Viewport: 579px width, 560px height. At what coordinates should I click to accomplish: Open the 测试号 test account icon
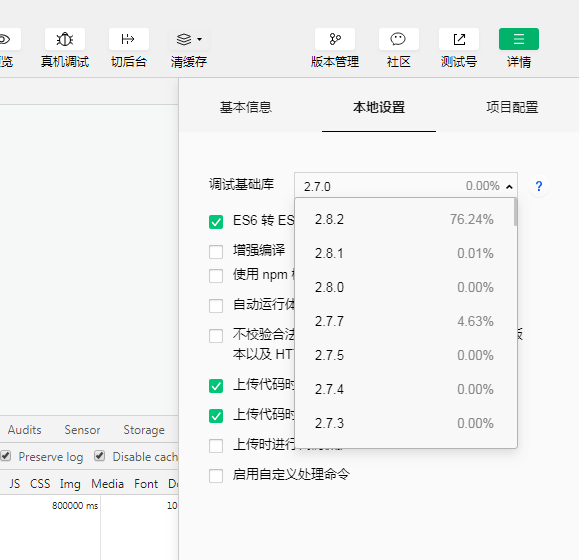tap(459, 39)
